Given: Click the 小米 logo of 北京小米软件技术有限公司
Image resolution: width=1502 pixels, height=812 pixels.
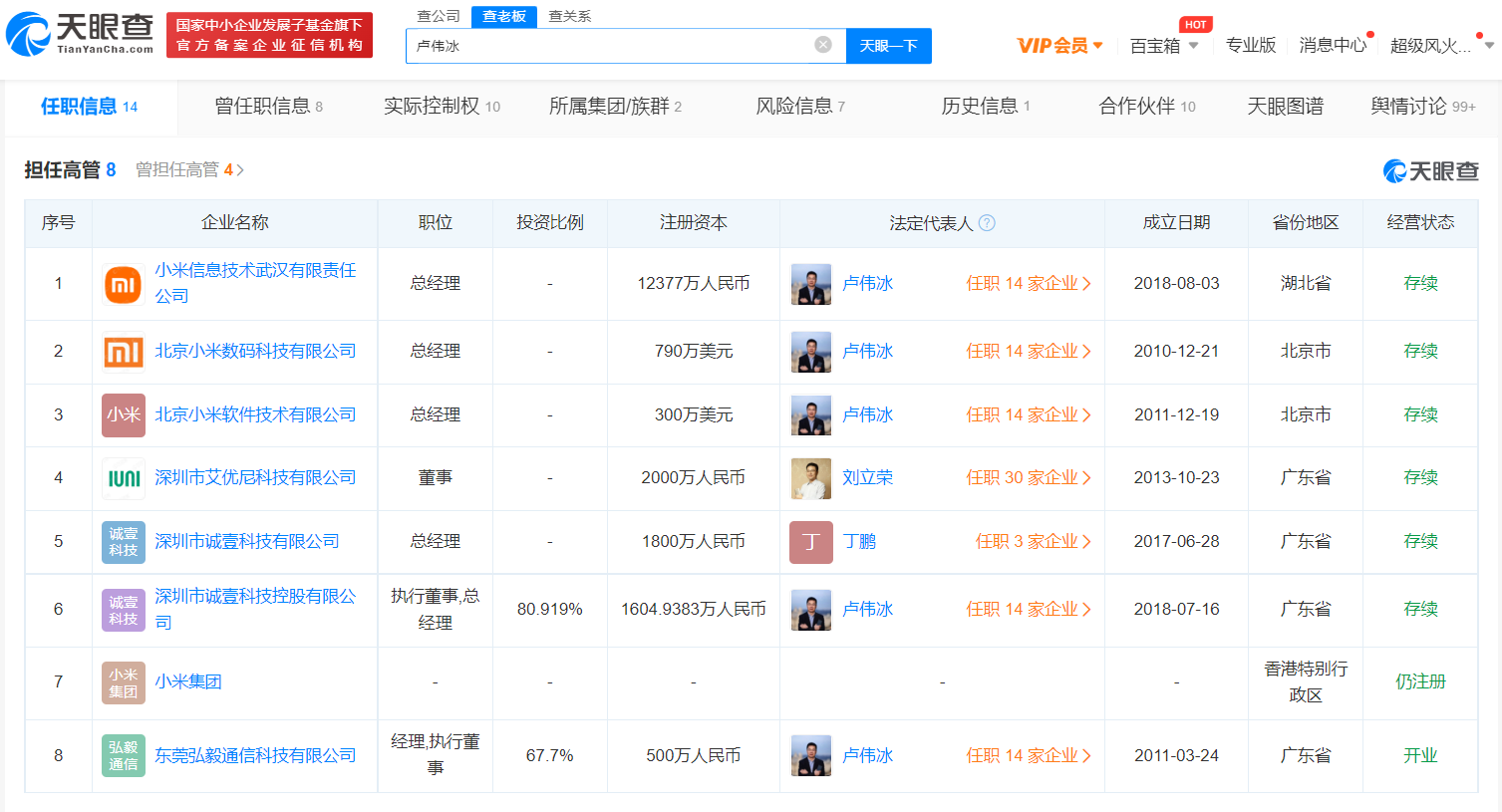Looking at the screenshot, I should (124, 415).
